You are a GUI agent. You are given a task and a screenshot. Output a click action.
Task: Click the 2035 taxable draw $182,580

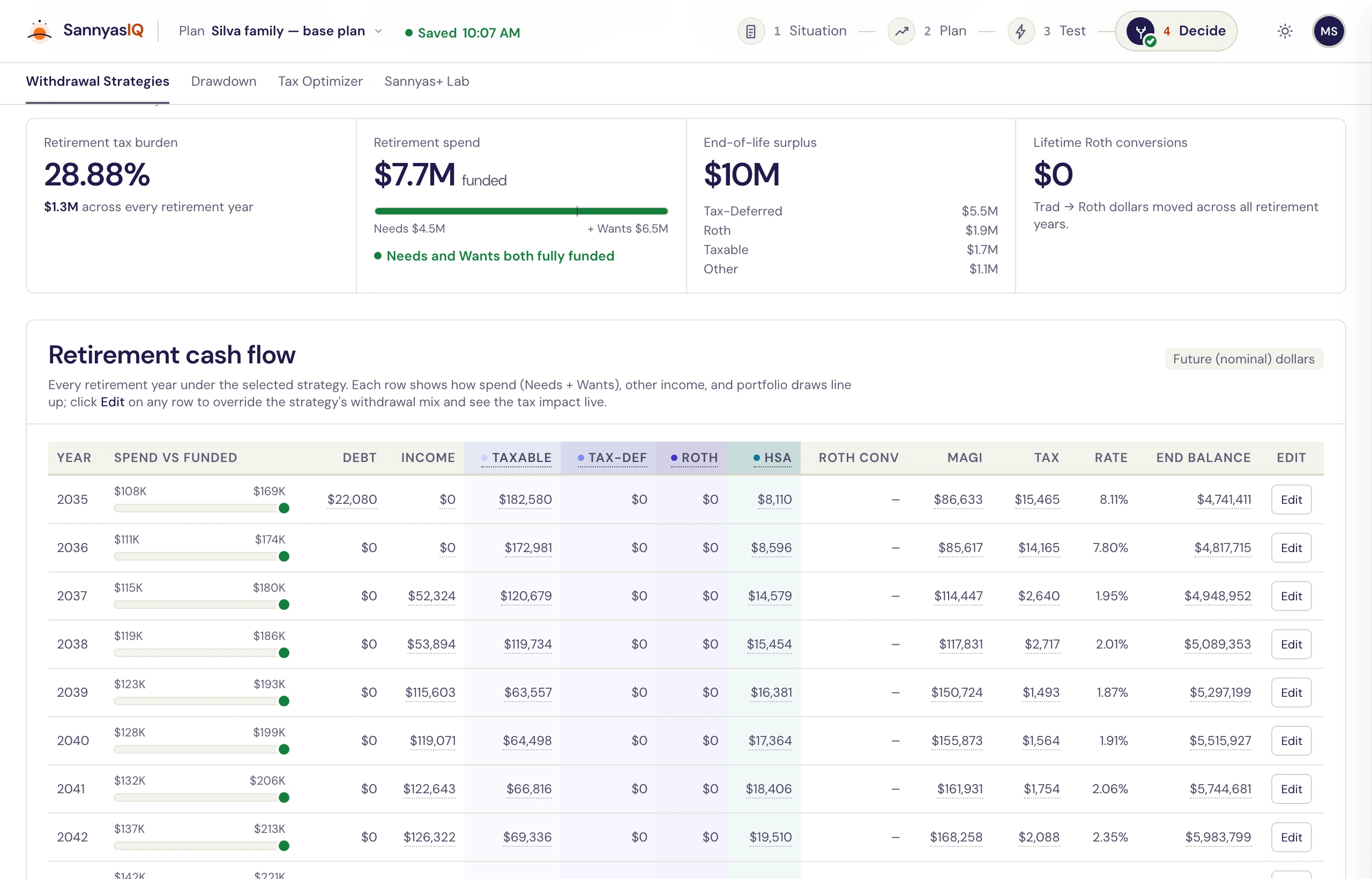525,500
